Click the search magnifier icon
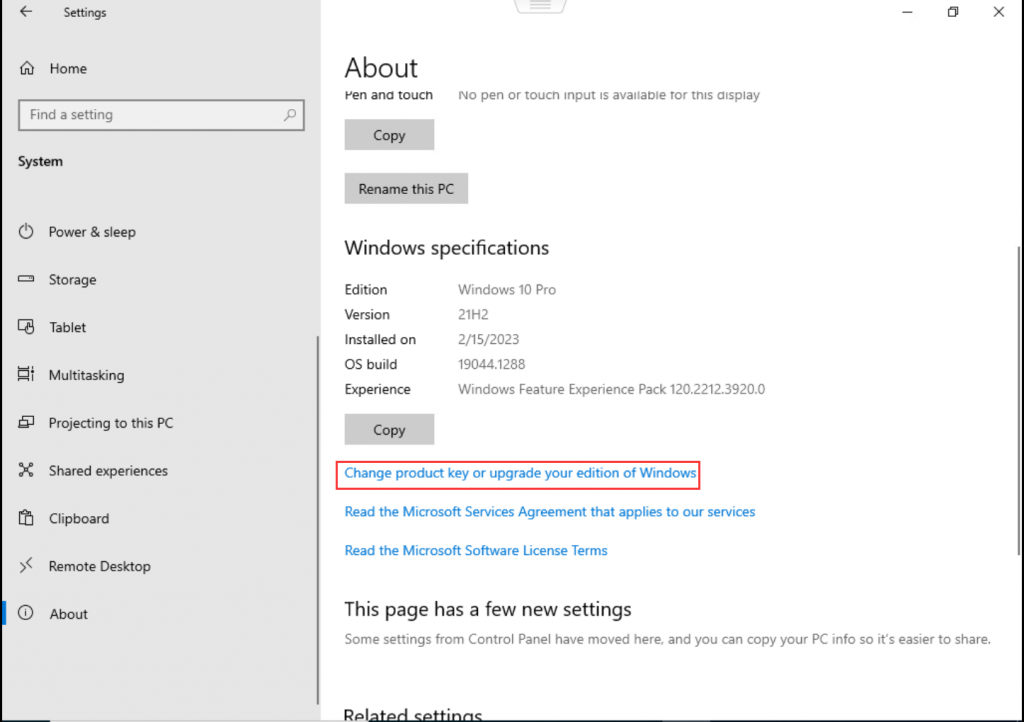Image resolution: width=1024 pixels, height=722 pixels. [x=290, y=115]
